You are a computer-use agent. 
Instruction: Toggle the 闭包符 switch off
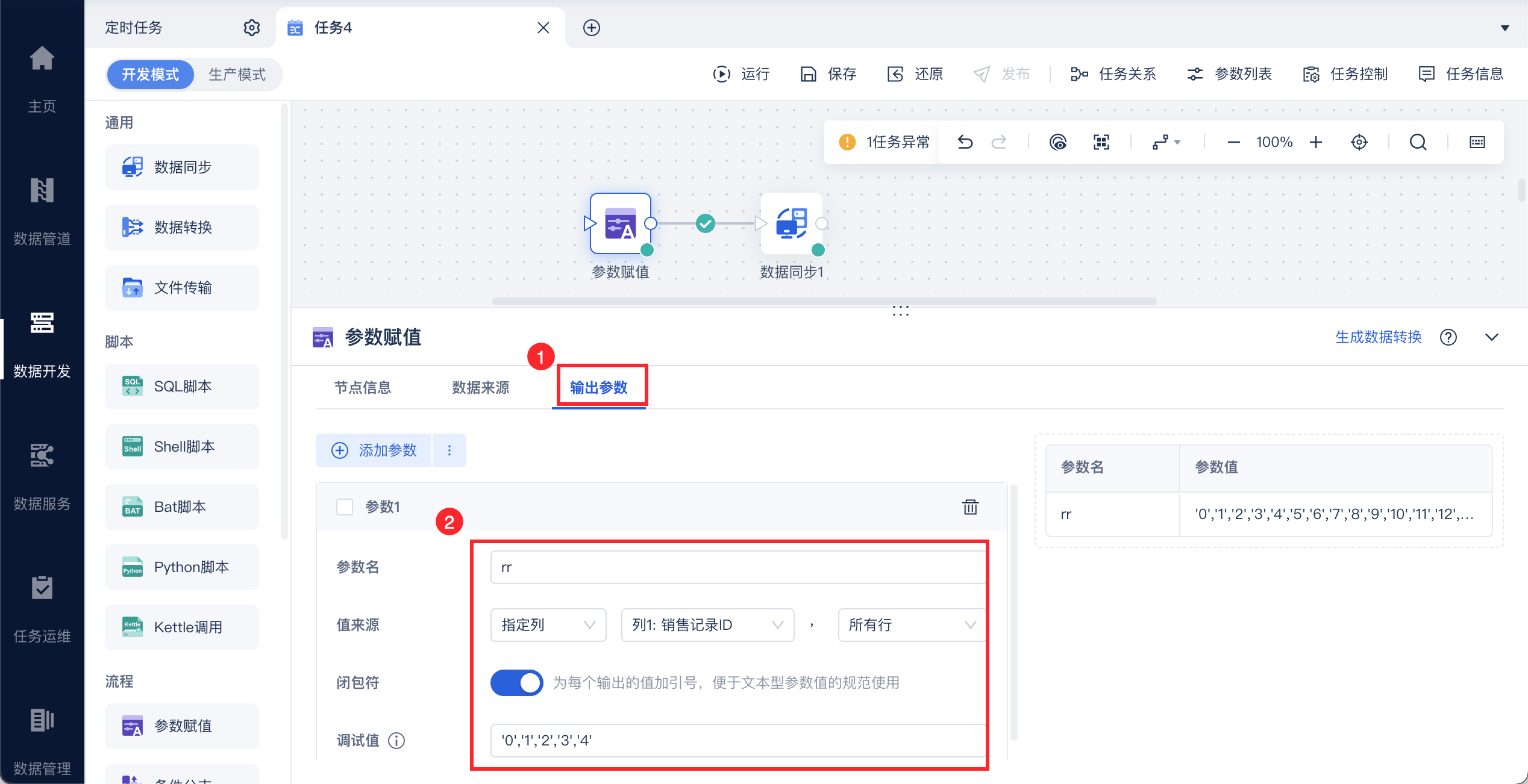tap(516, 683)
